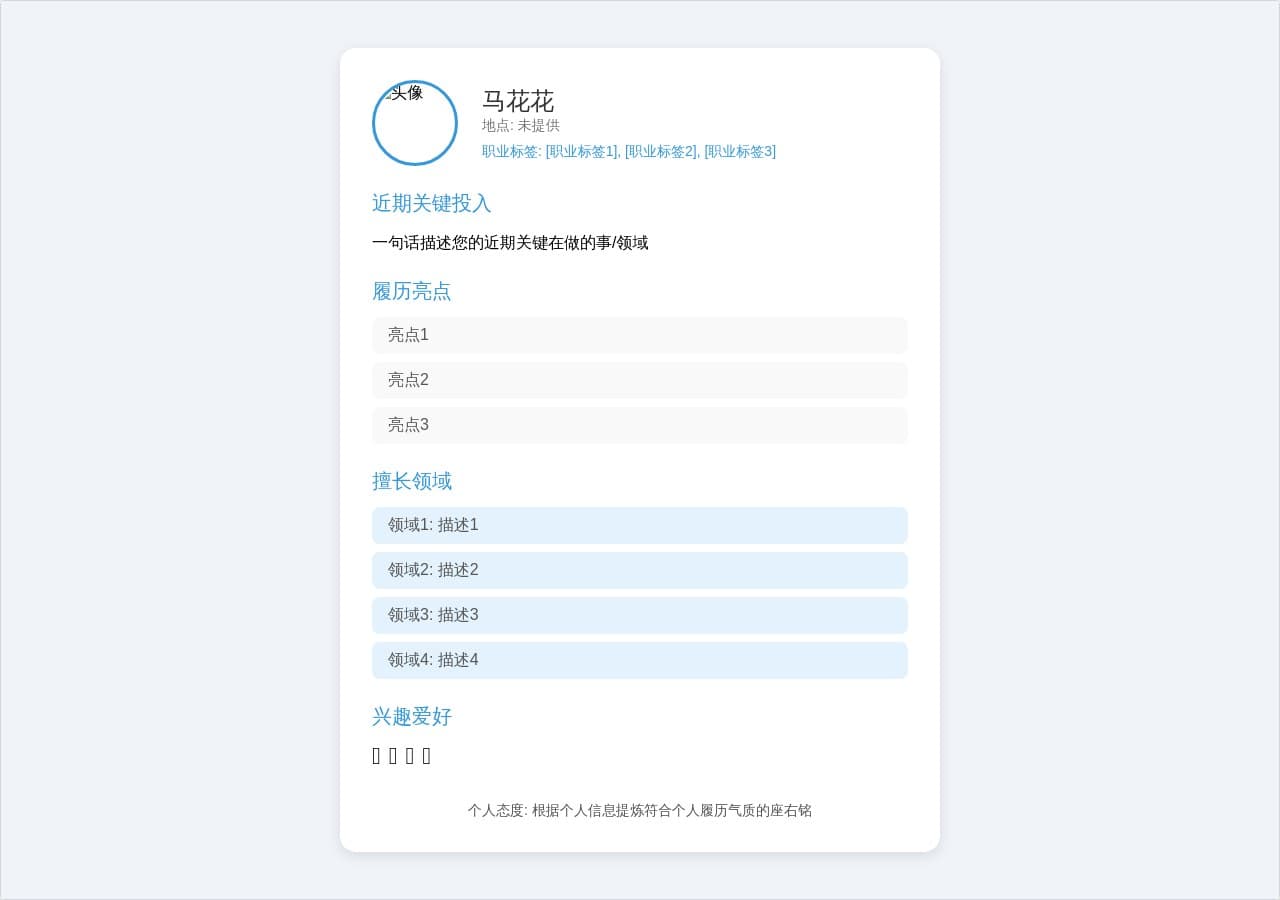
Task: Click the 地点: 未提供 line
Action: click(521, 125)
